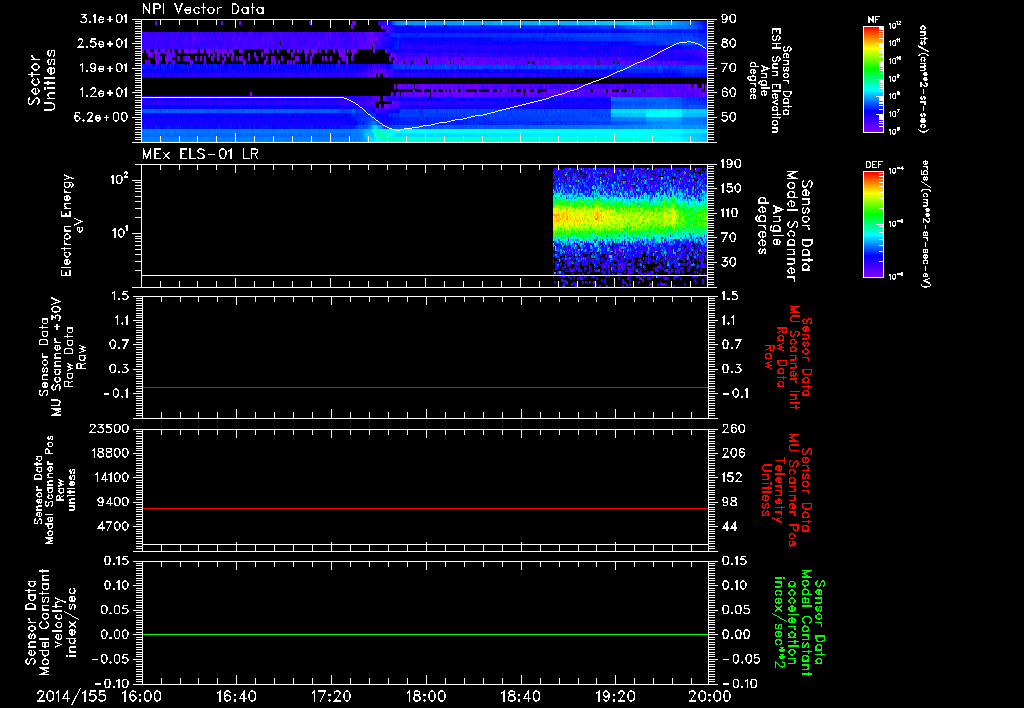This screenshot has height=708, width=1024.
Task: Click the 9400 scanner position tick label
Action: click(x=113, y=502)
